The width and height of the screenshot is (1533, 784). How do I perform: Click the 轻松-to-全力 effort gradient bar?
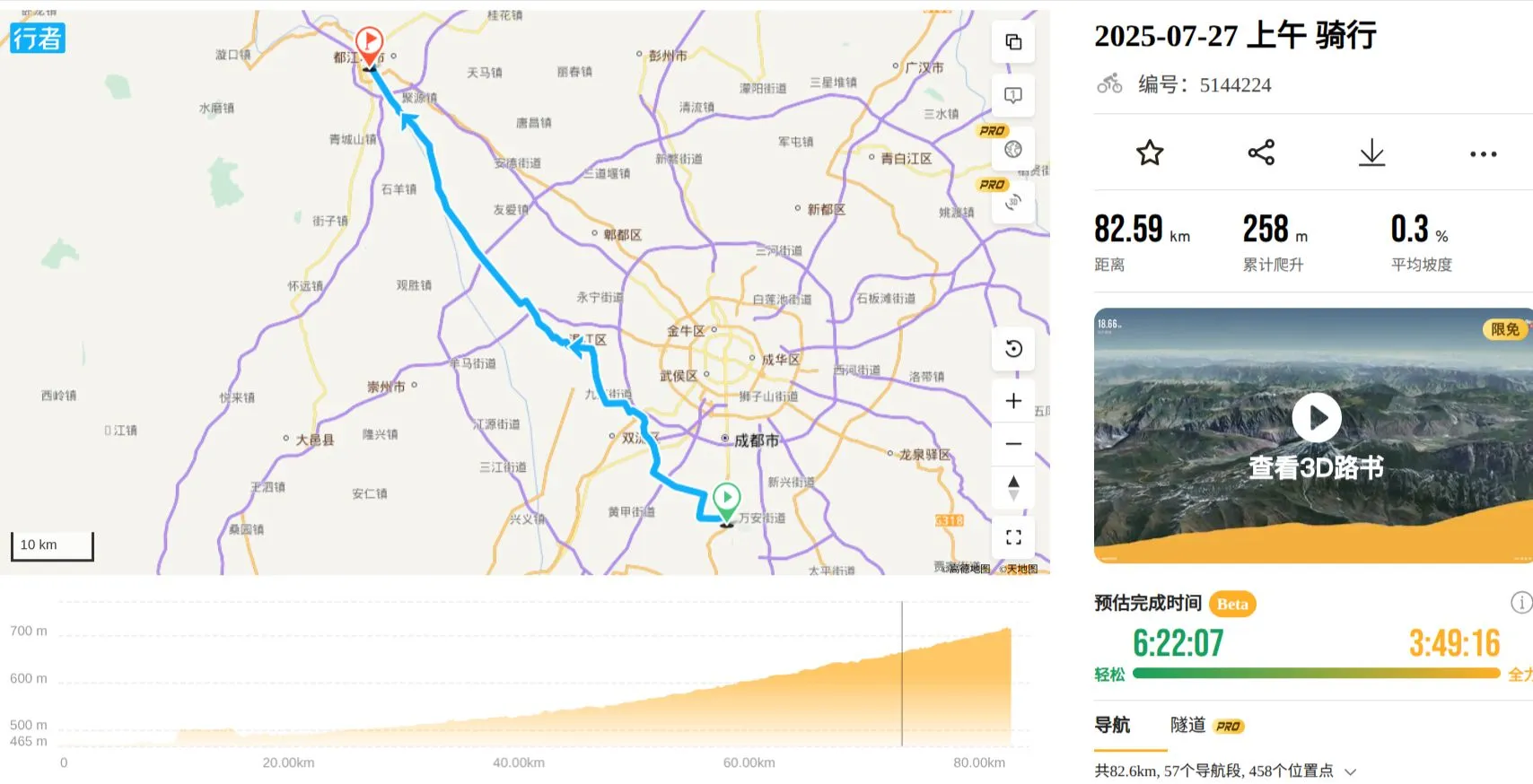pyautogui.click(x=1316, y=673)
